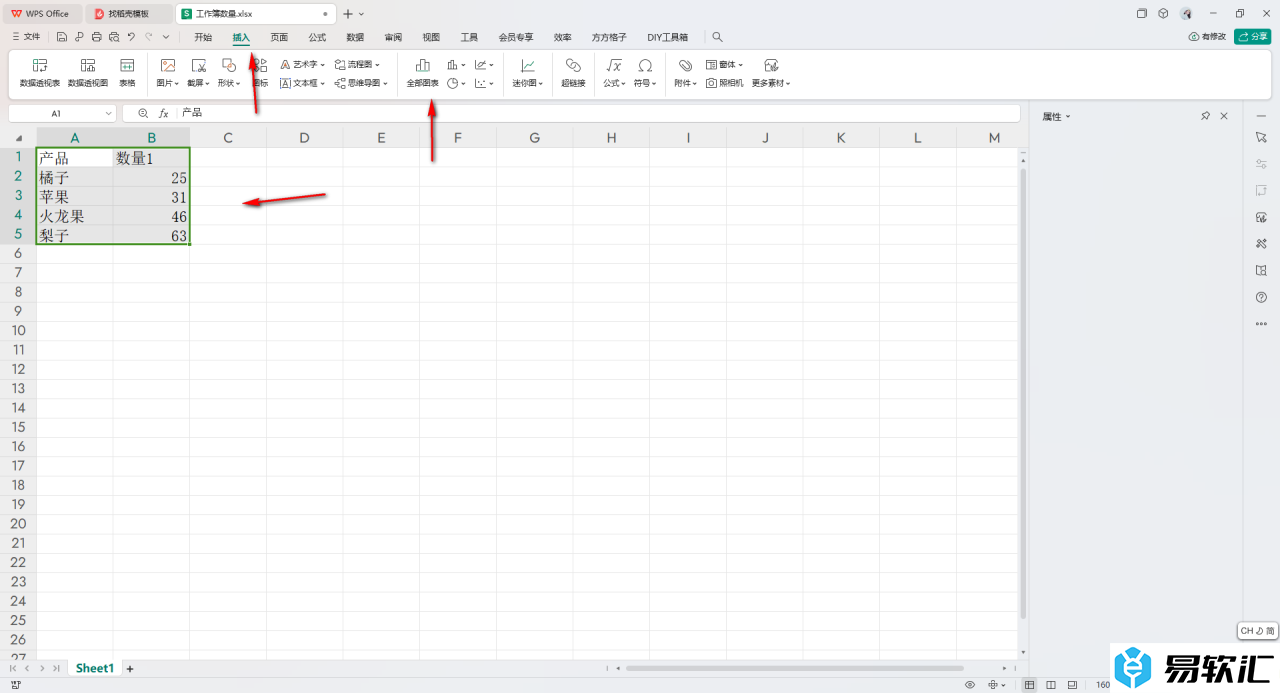
Task: Insert a hyperlink (超链接)
Action: click(x=573, y=73)
